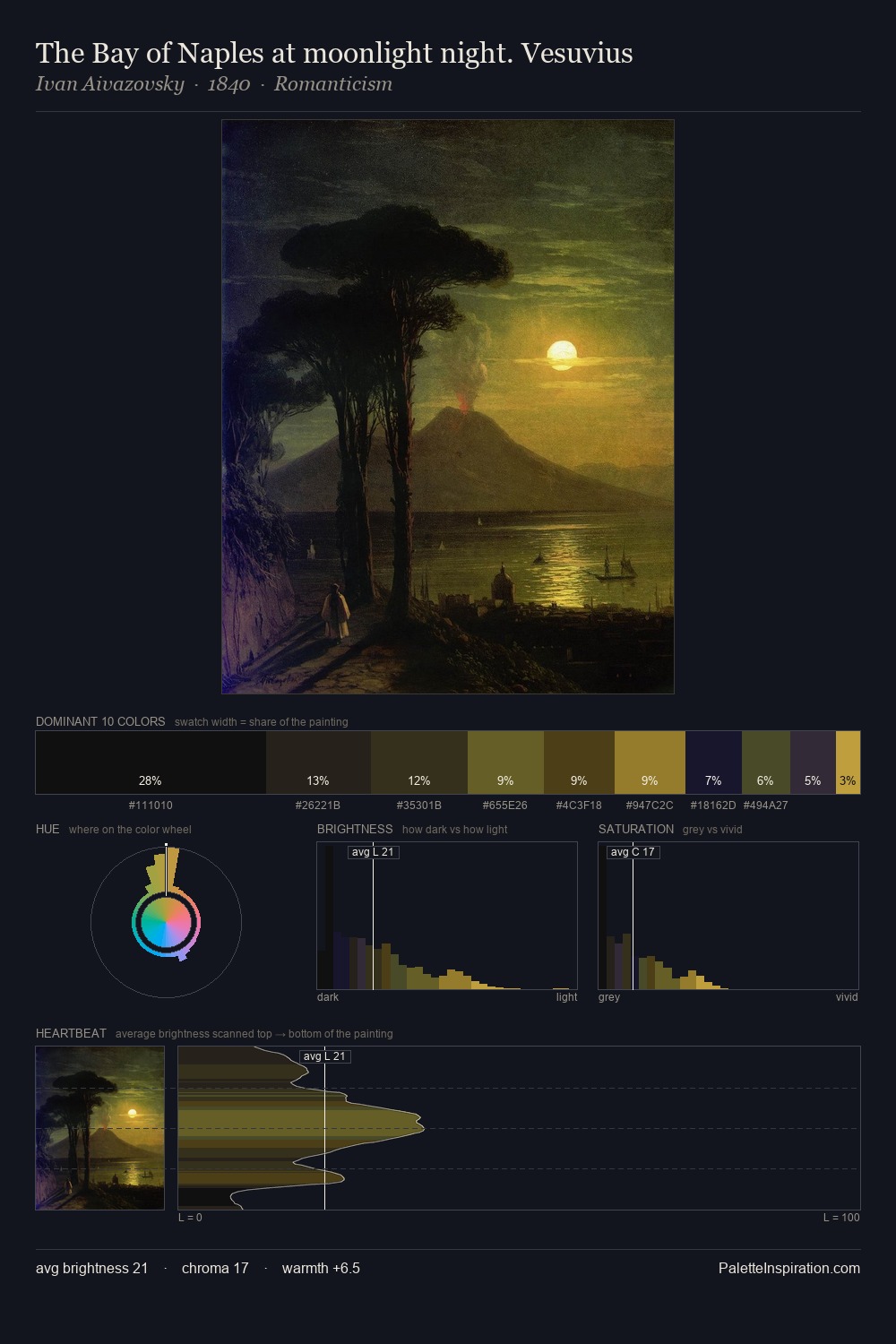Select the brown #4C3F18 swatch
This screenshot has height=1344, width=896.
(x=579, y=762)
